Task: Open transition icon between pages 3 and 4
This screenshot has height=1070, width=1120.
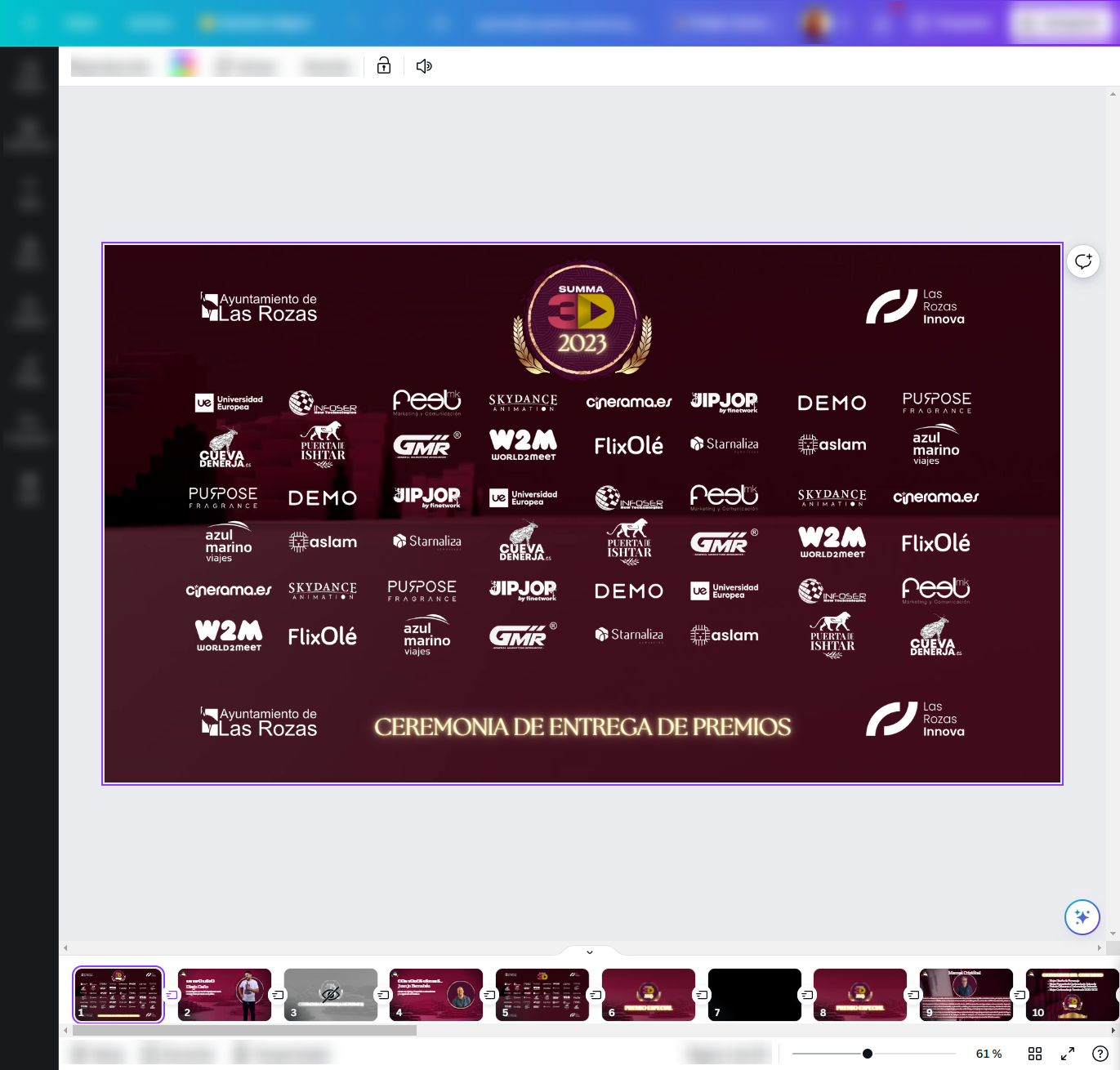Action: coord(383,995)
